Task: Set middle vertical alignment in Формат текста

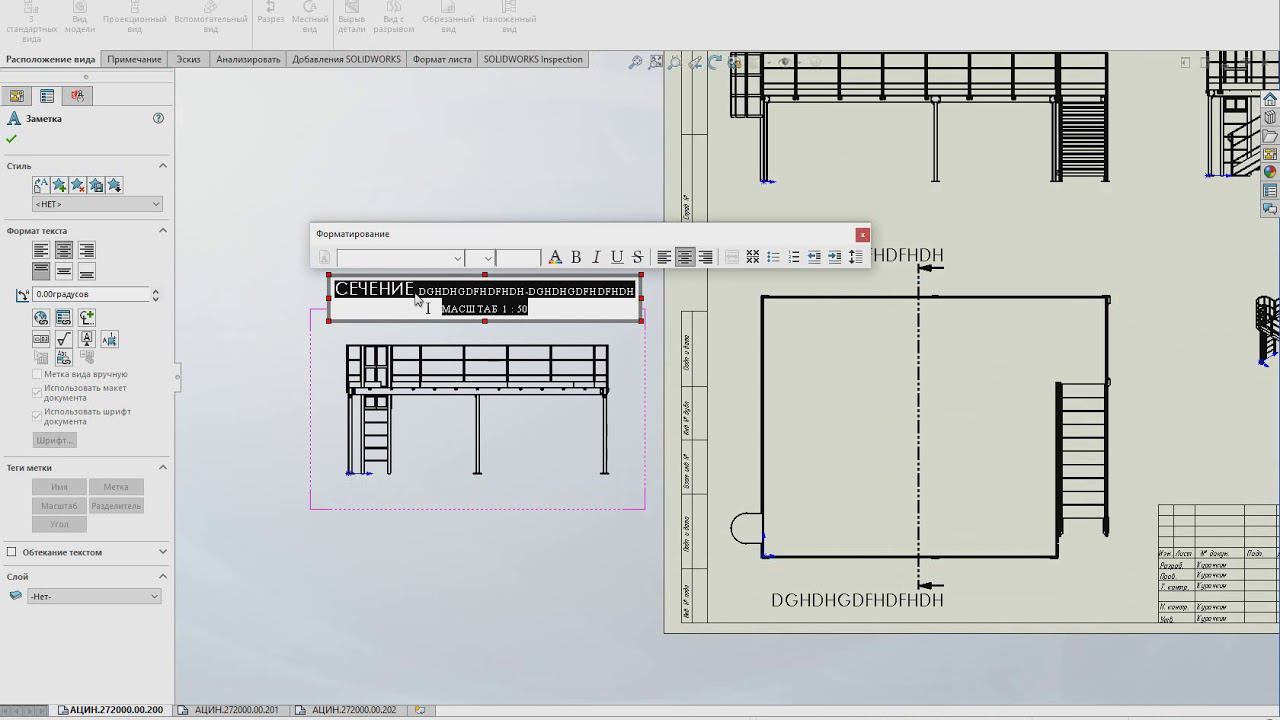Action: [x=64, y=271]
